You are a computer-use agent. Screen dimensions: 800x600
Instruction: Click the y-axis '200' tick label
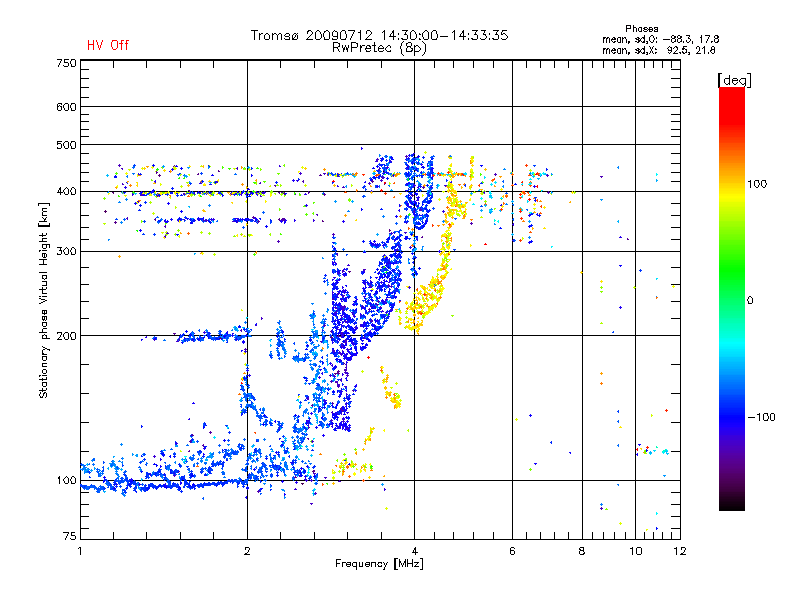pyautogui.click(x=66, y=336)
